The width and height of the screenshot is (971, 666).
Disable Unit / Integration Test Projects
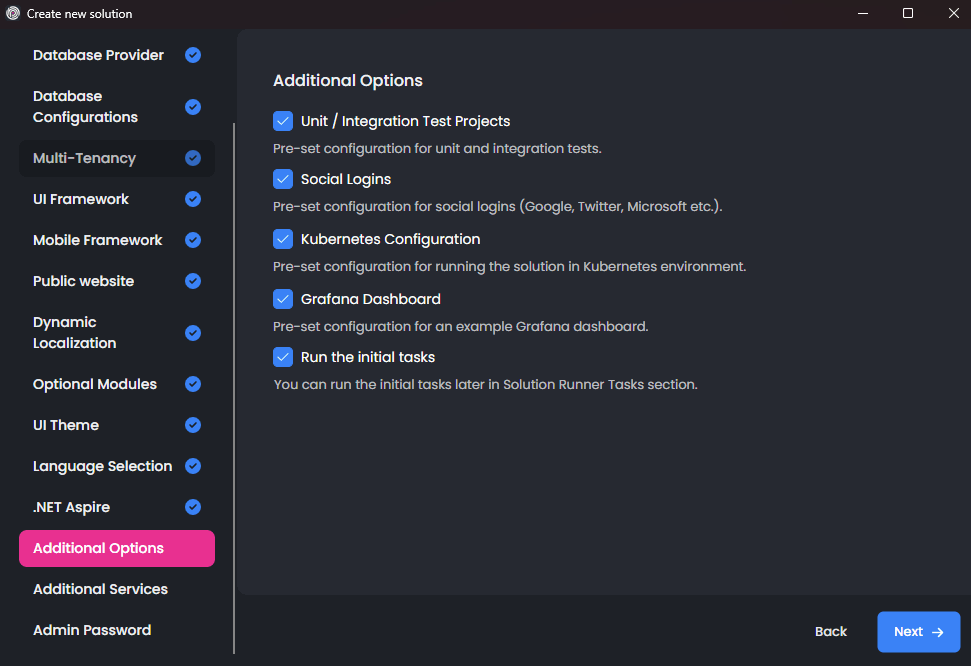click(x=282, y=120)
